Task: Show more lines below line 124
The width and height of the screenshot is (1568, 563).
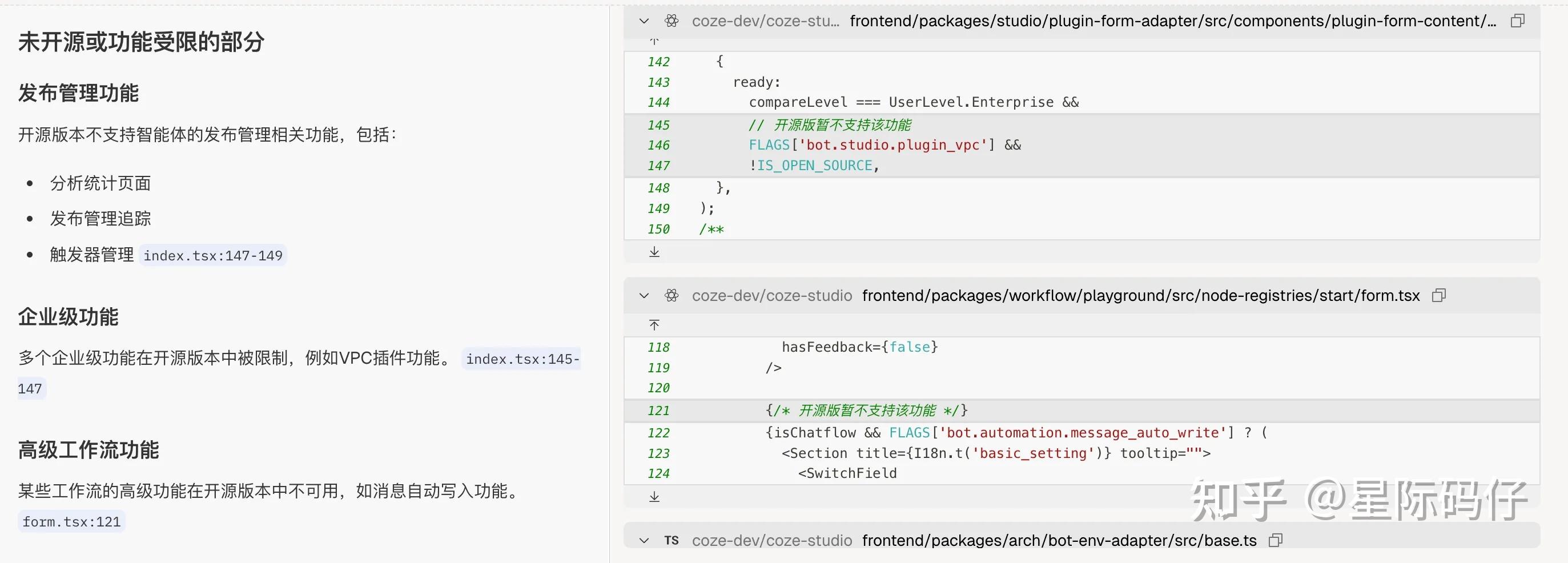Action: (x=654, y=497)
